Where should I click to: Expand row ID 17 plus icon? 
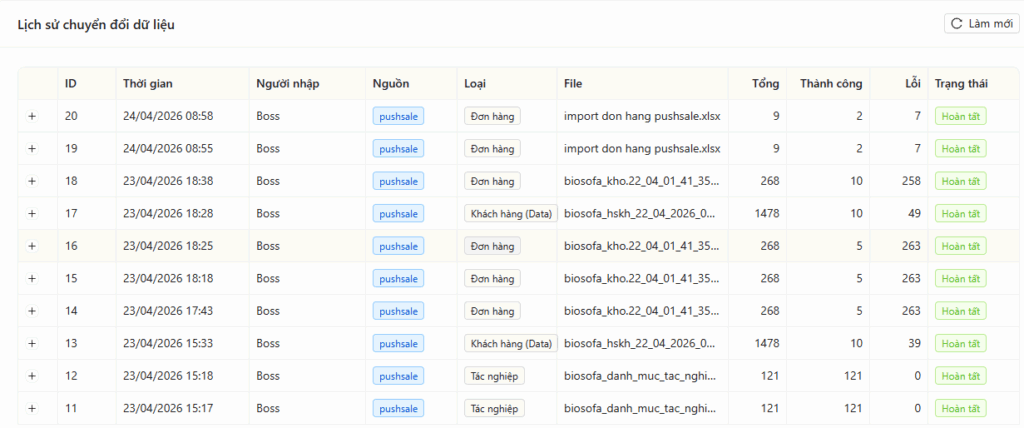32,214
